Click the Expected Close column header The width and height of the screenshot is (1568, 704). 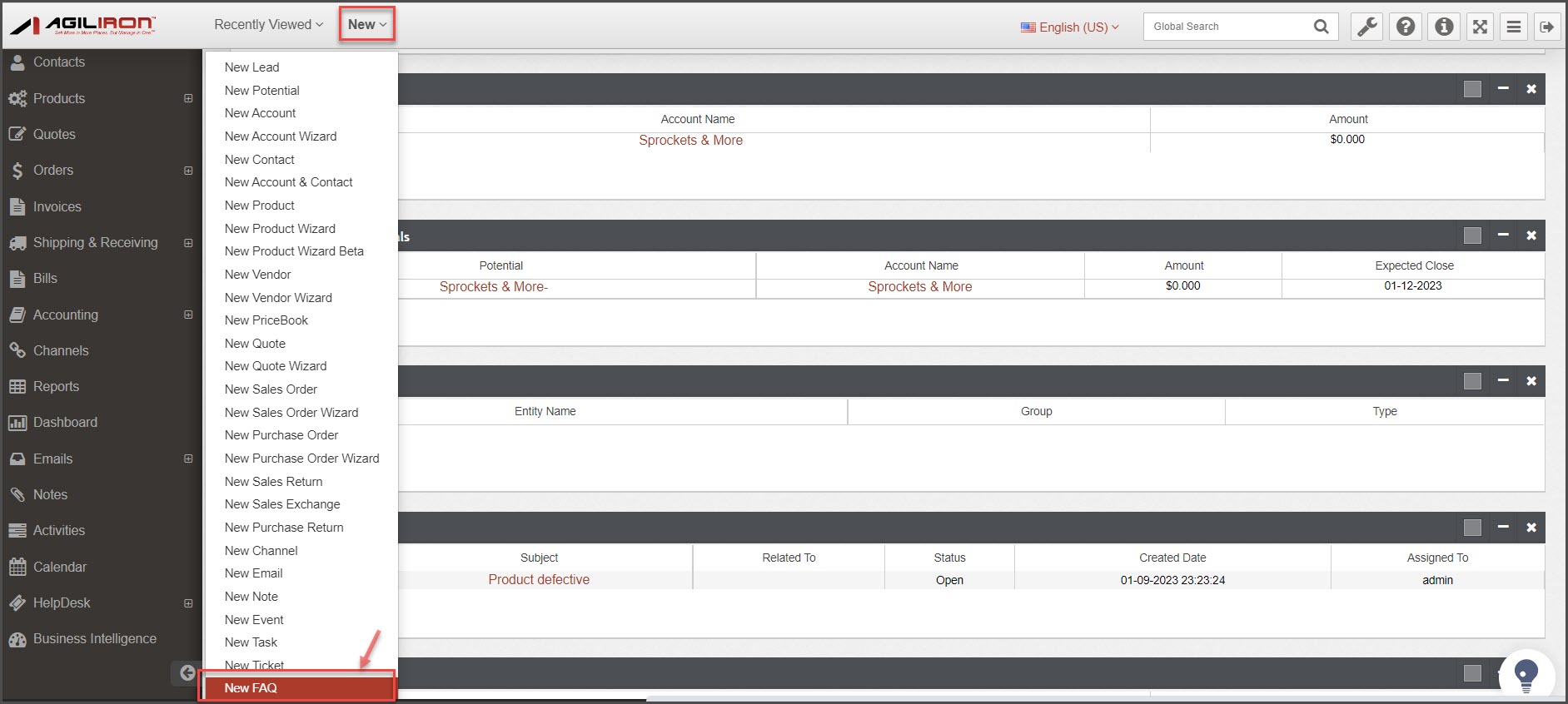(1414, 265)
